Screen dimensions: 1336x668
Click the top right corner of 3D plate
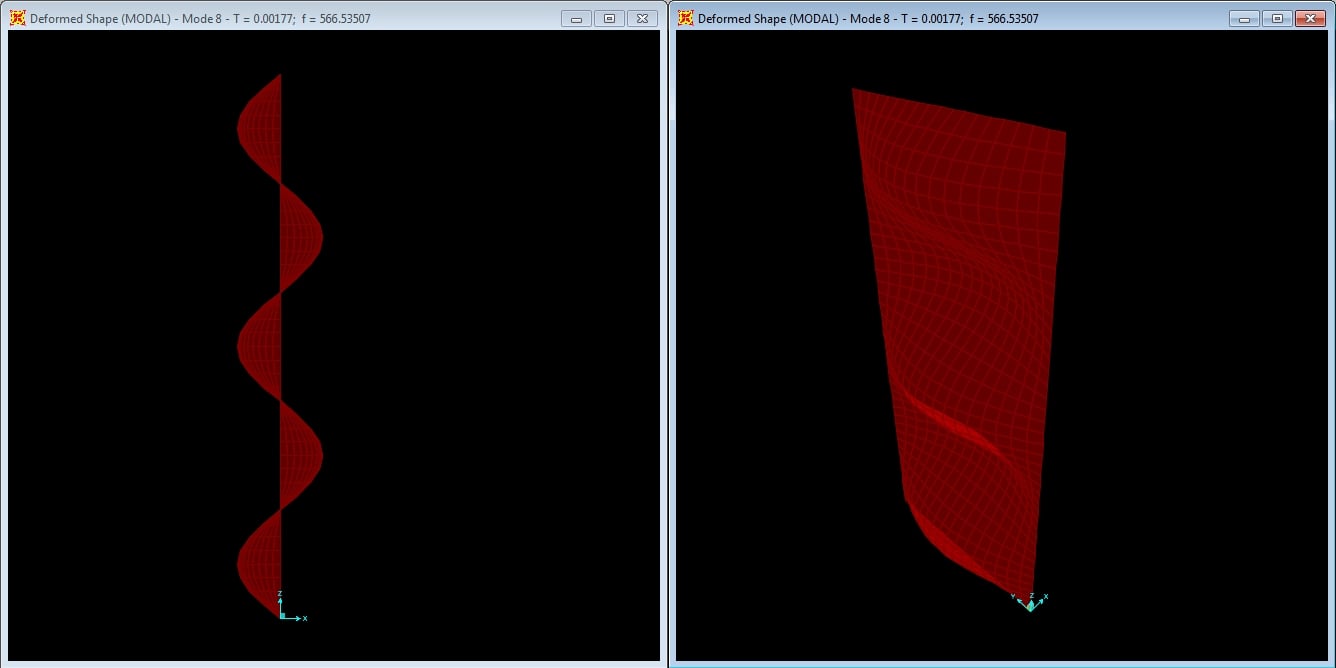(x=1063, y=134)
